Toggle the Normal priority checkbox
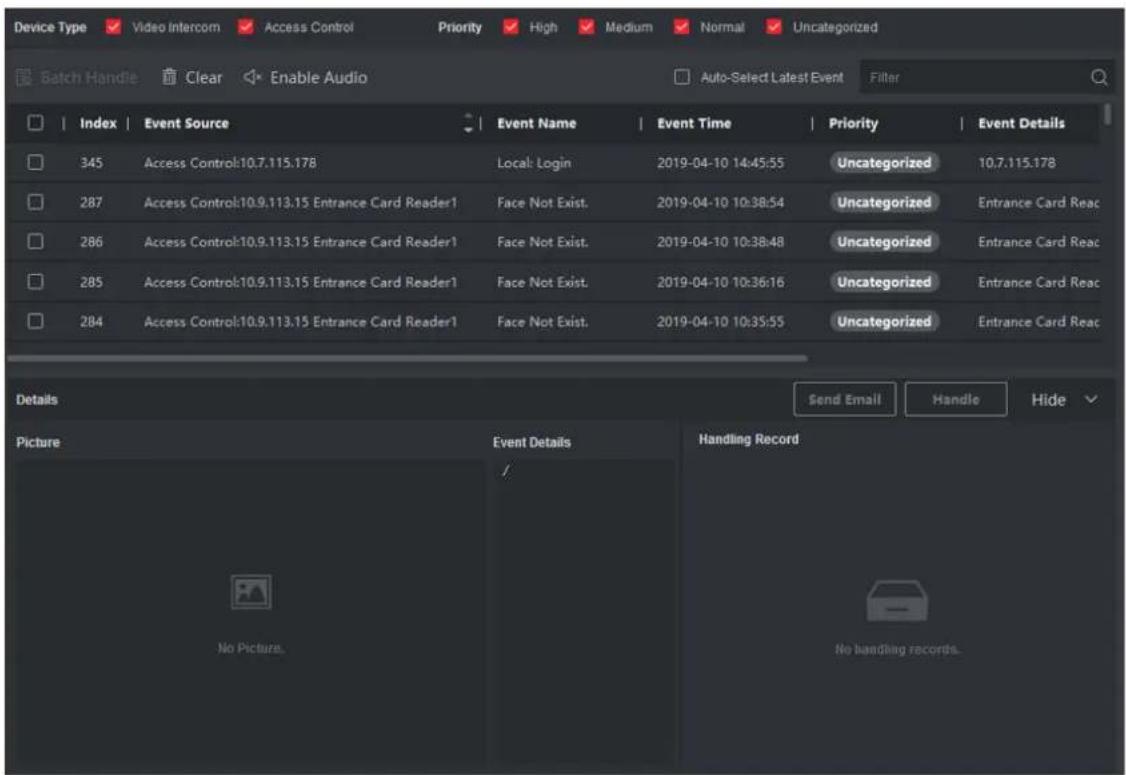This screenshot has width=1126, height=775. tap(681, 27)
